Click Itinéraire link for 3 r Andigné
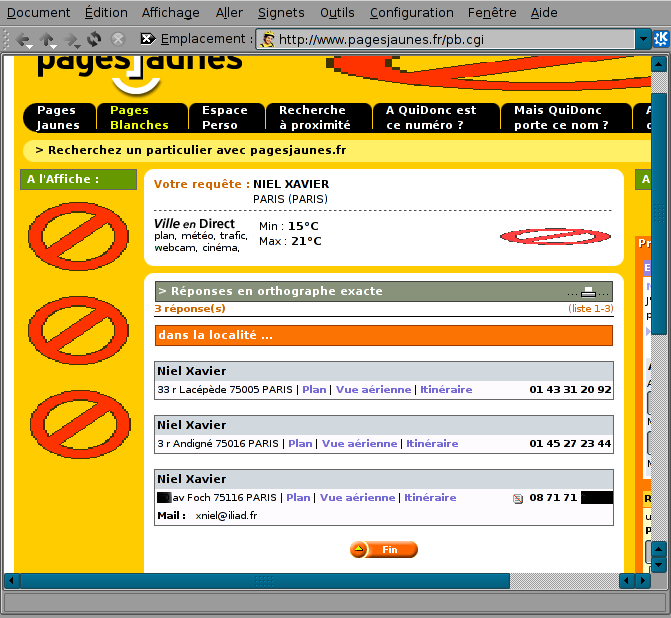The height and width of the screenshot is (618, 671). point(432,444)
